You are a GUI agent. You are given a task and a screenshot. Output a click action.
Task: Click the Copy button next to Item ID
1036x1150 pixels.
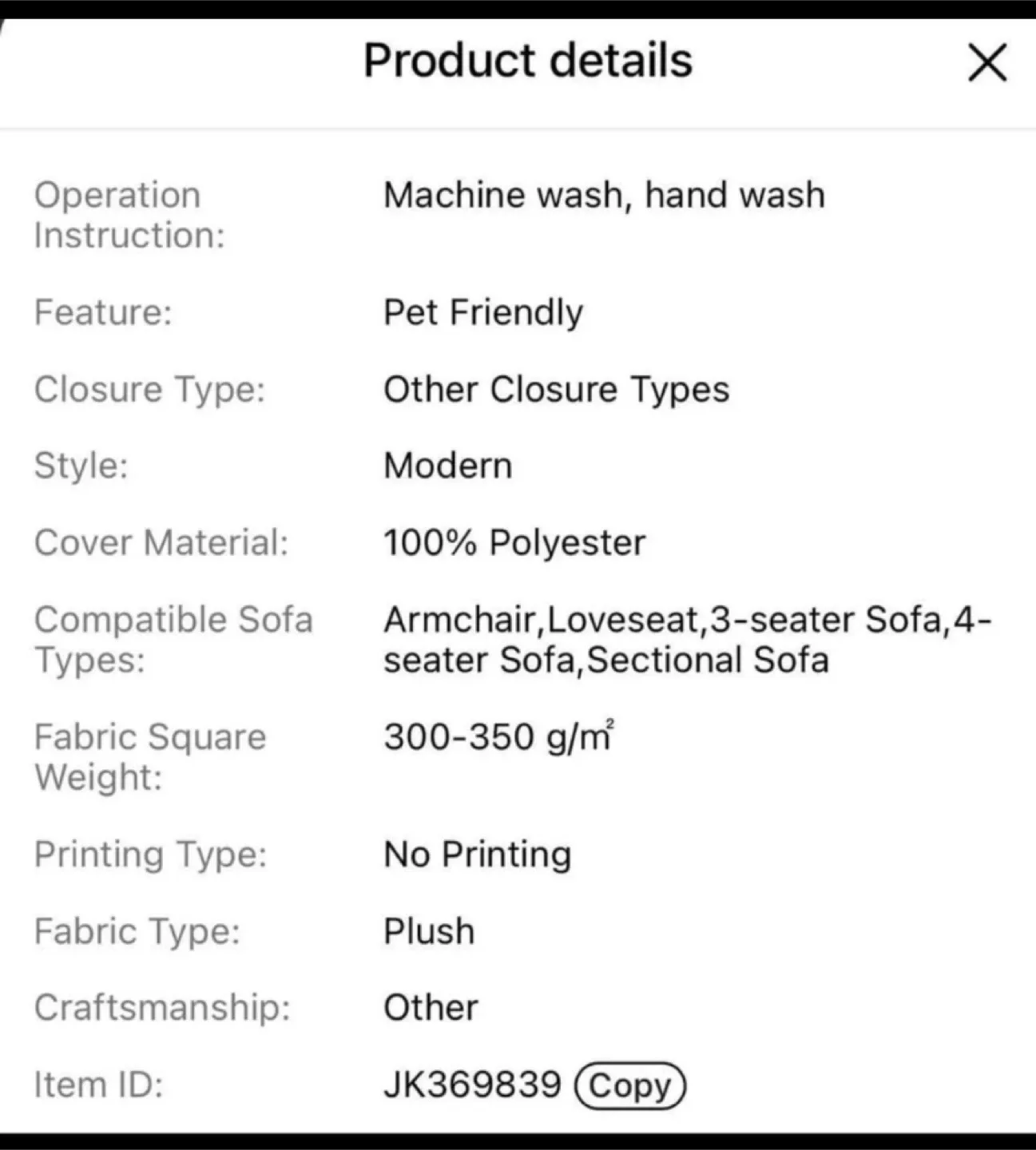click(630, 1085)
